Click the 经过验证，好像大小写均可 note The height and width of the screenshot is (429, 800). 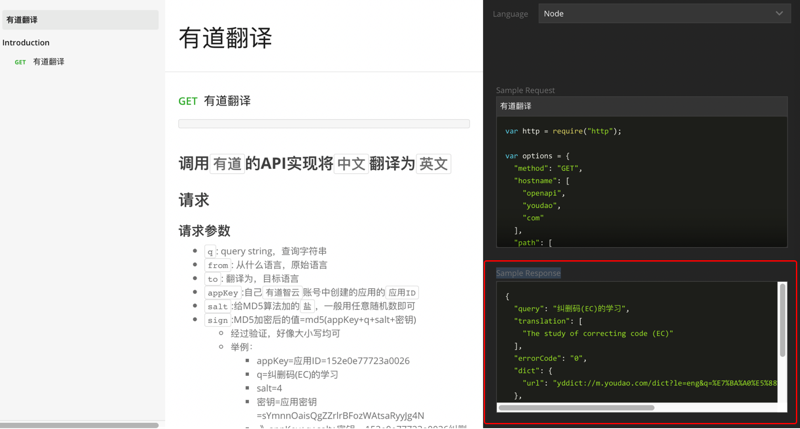285,333
